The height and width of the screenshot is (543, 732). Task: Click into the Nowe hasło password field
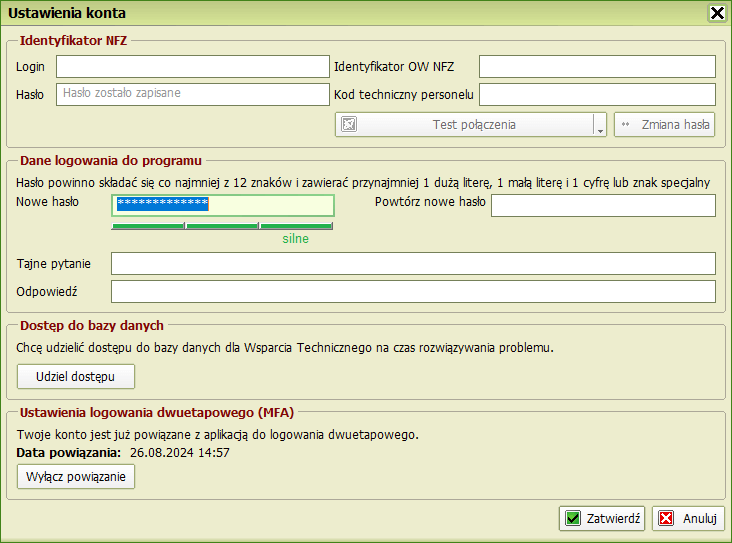pyautogui.click(x=222, y=205)
